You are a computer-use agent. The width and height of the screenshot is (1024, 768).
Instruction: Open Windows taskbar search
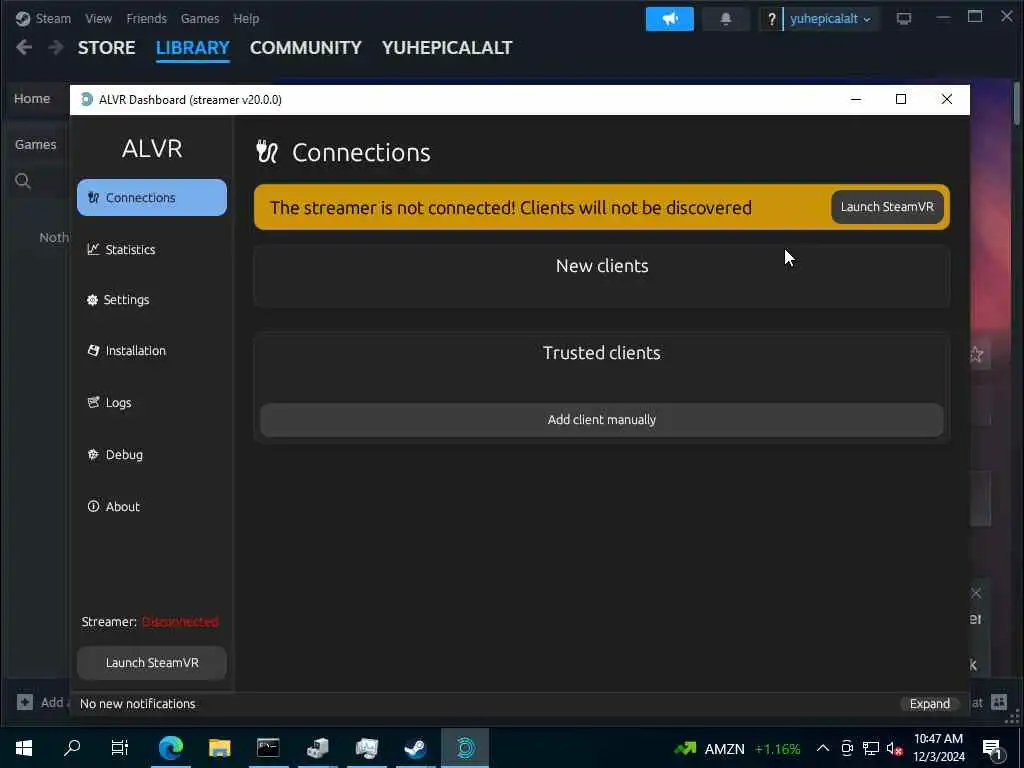(72, 748)
